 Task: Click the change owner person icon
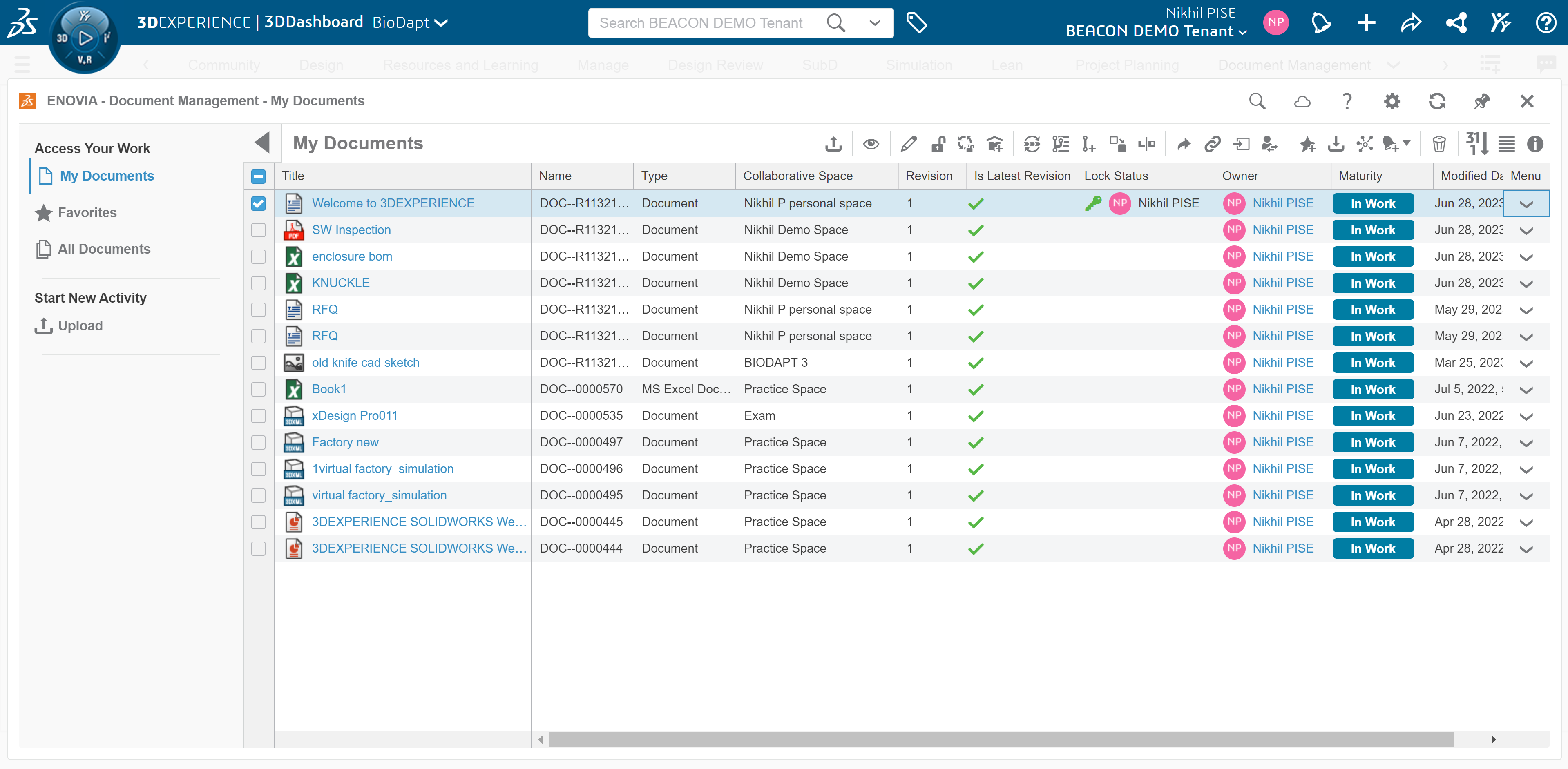(1269, 144)
